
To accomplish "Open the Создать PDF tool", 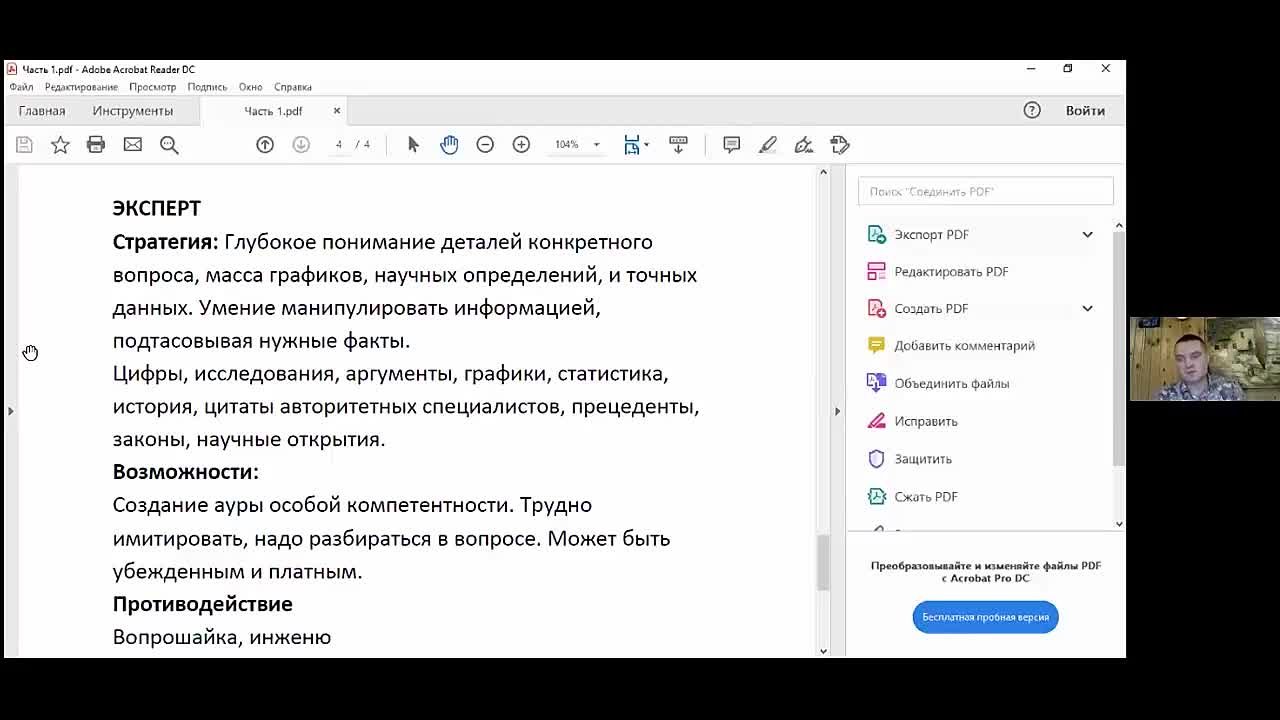I will (931, 308).
